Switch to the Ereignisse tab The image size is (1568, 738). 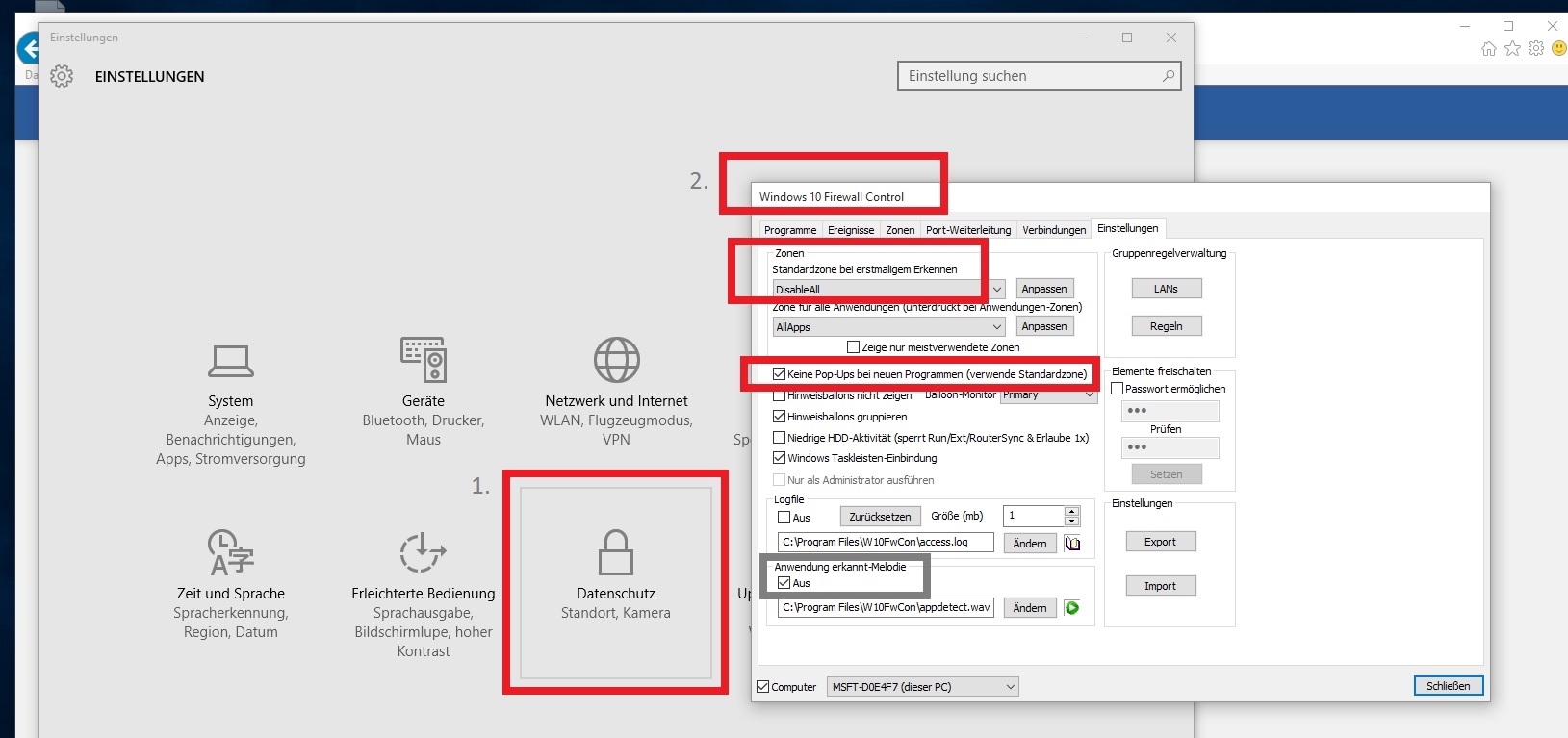[851, 230]
